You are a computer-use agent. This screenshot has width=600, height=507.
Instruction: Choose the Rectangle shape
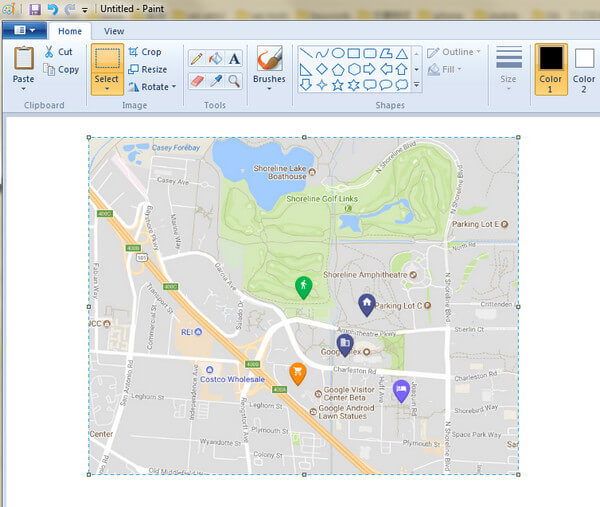pos(354,53)
